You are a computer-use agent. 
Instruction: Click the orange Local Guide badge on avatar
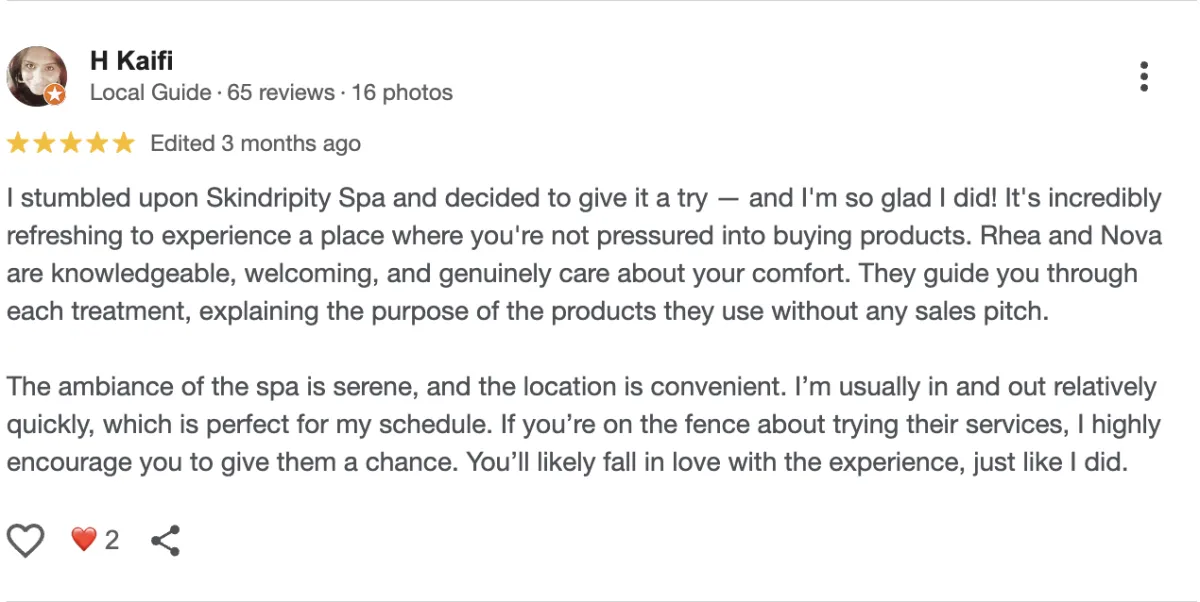(55, 95)
